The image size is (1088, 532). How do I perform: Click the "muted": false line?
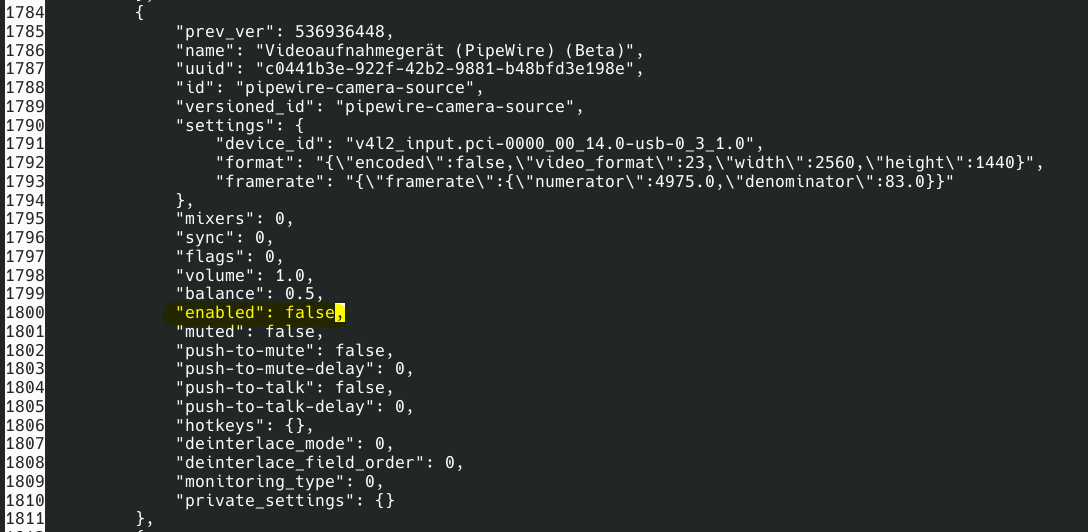coord(250,332)
